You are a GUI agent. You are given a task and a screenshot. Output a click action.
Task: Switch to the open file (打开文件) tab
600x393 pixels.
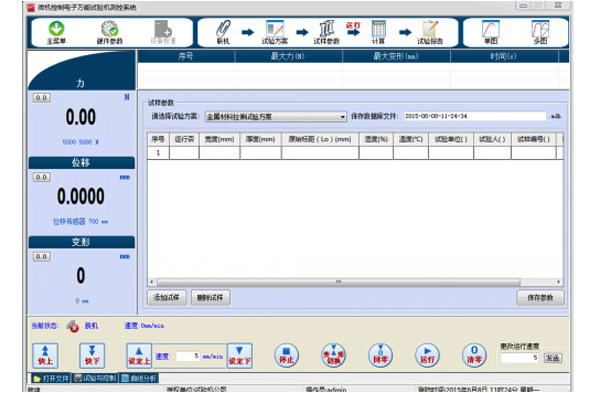pos(51,378)
